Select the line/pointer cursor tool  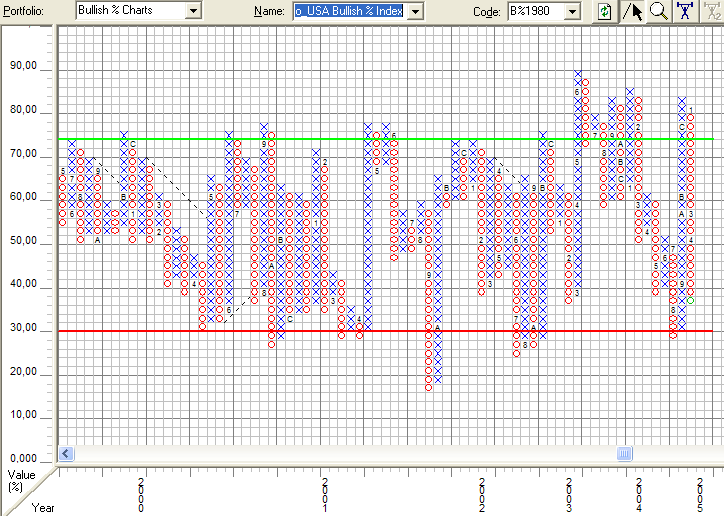click(x=633, y=11)
